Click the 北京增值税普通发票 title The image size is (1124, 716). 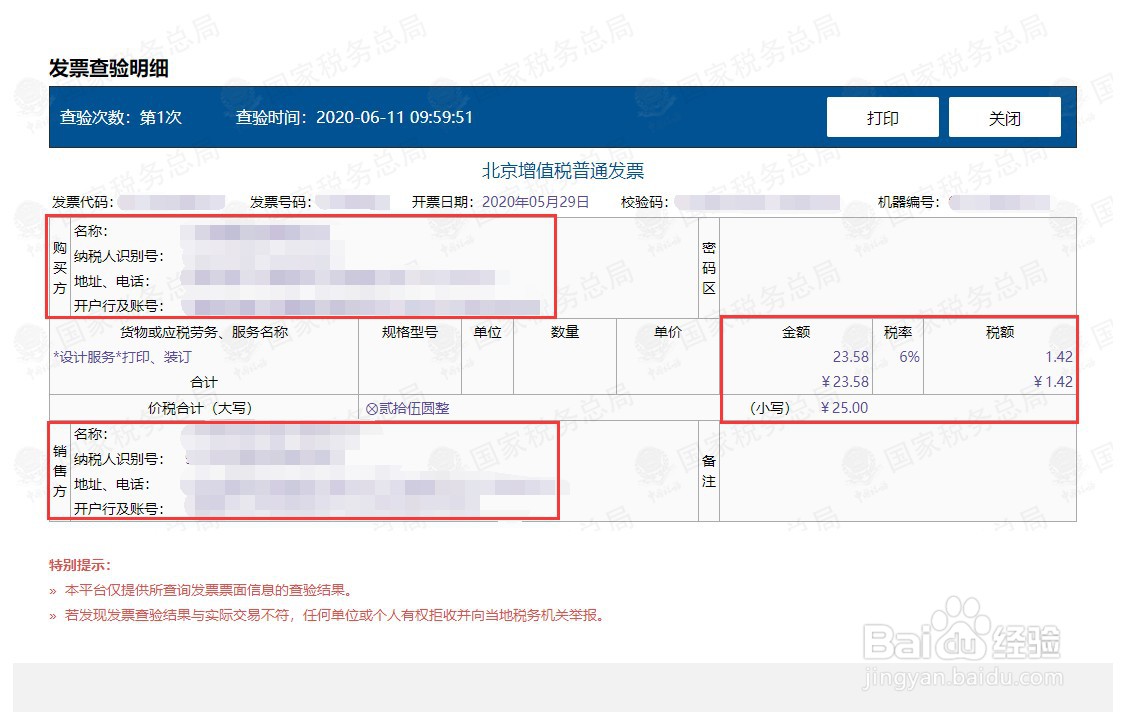(x=563, y=171)
